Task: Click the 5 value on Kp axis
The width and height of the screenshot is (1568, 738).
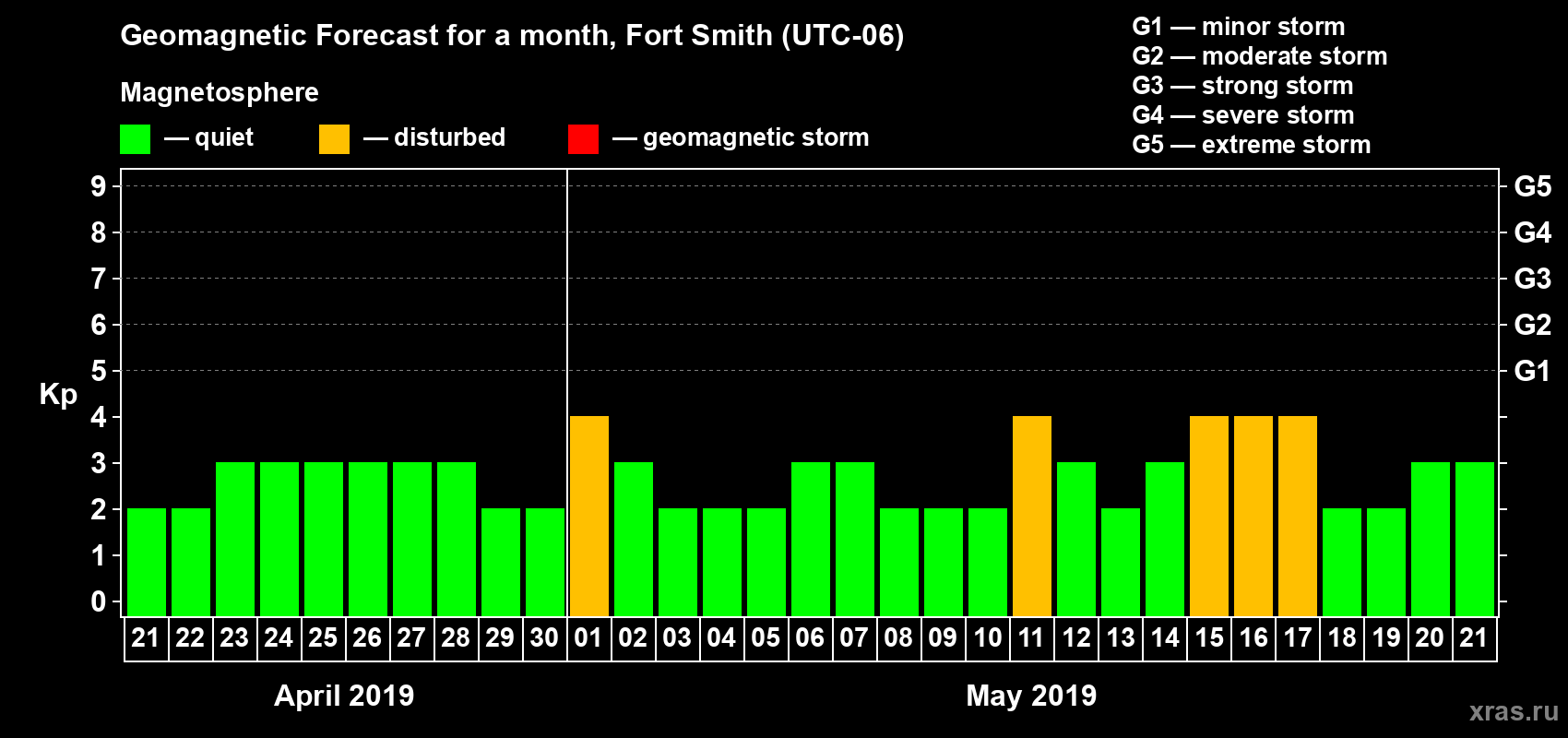Action: click(99, 371)
